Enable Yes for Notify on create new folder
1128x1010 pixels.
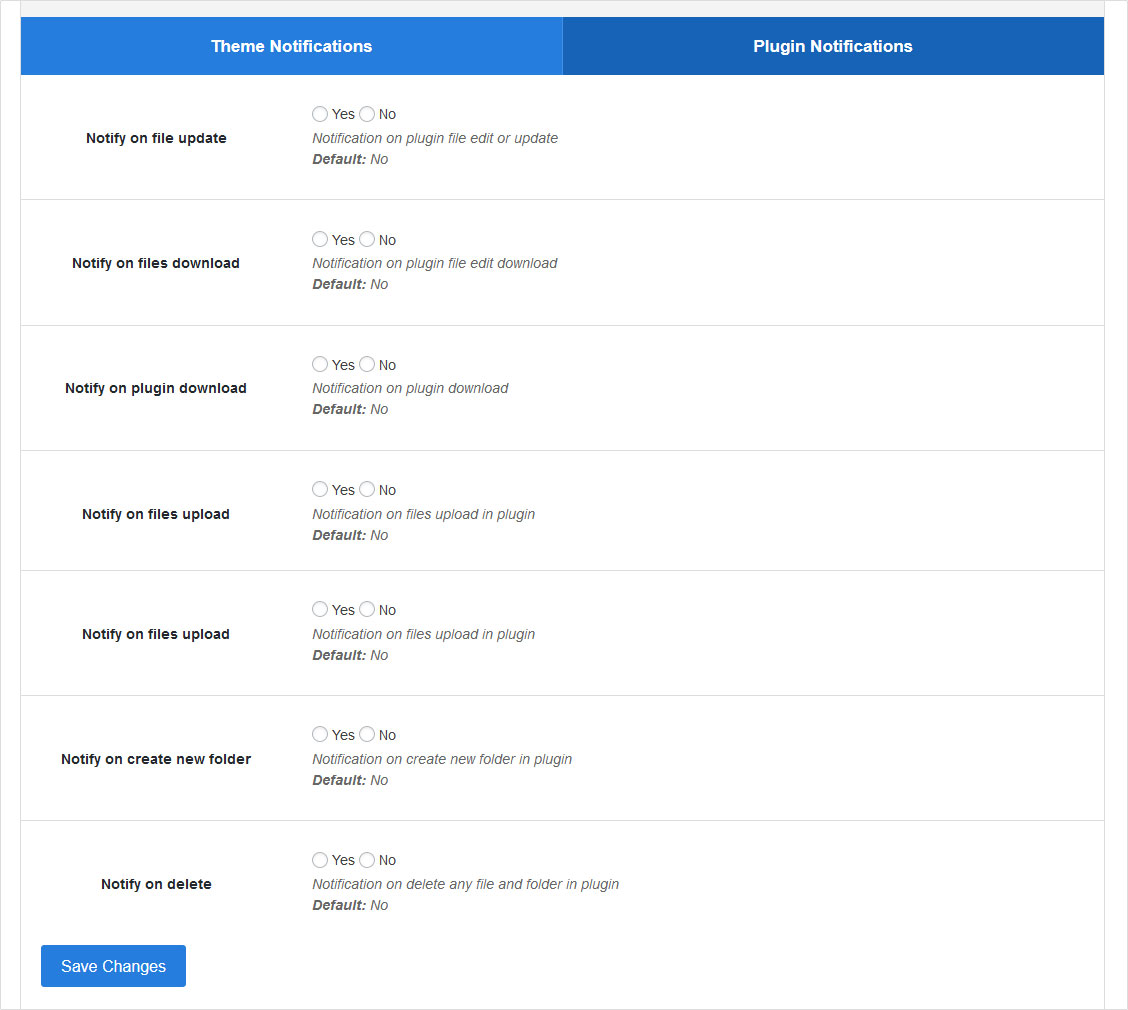[x=320, y=734]
